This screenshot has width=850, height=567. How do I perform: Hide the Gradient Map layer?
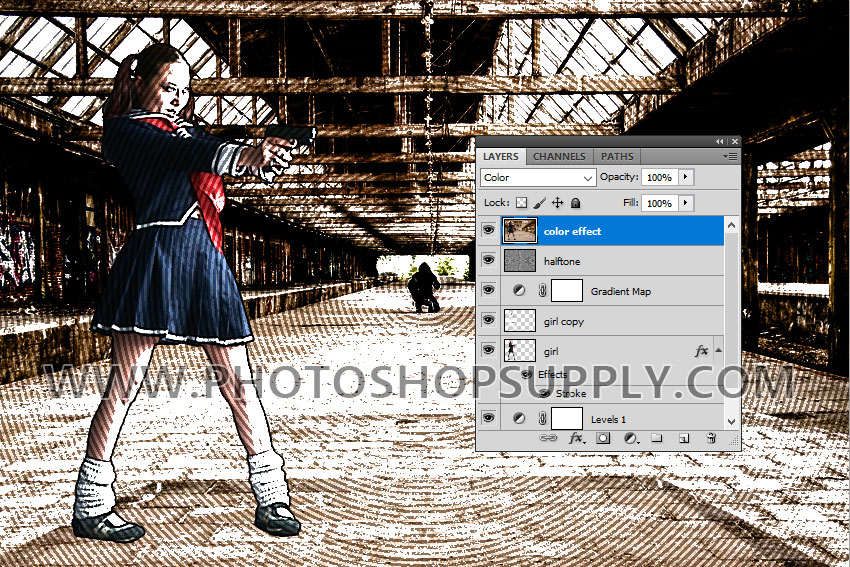pyautogui.click(x=488, y=289)
